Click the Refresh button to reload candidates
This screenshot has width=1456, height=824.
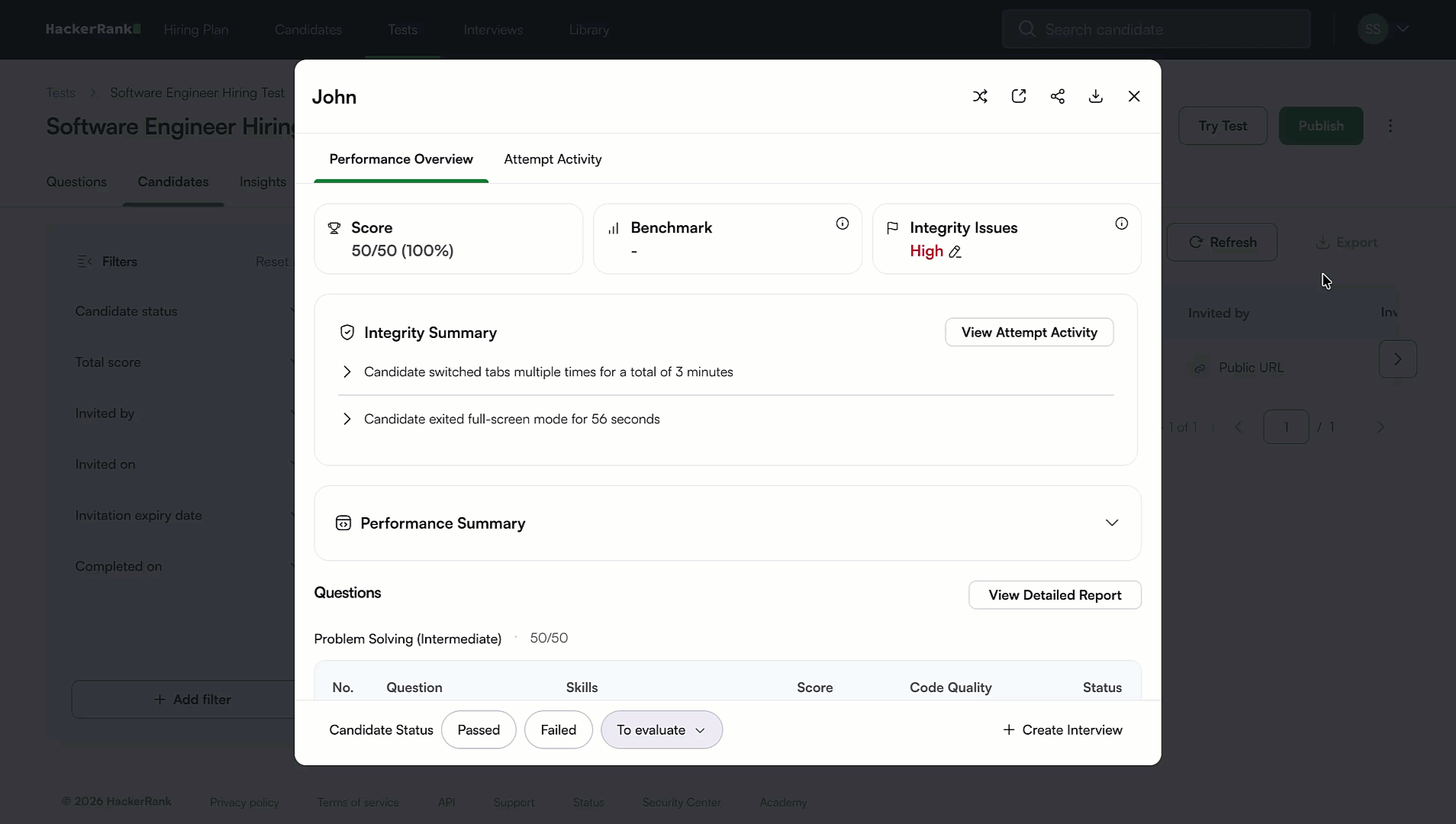click(x=1223, y=242)
